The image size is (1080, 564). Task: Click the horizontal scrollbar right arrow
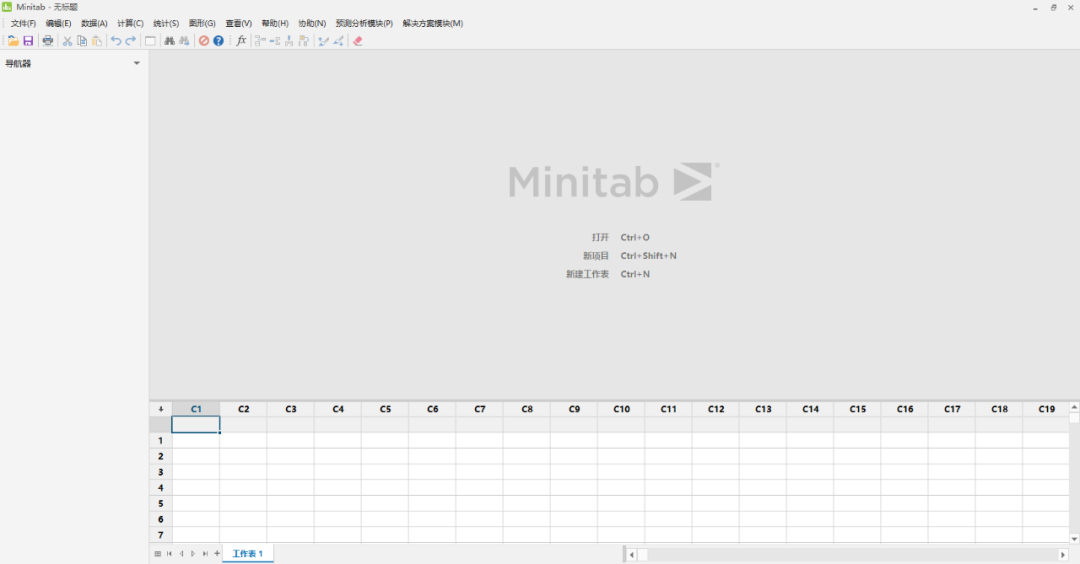(1063, 554)
